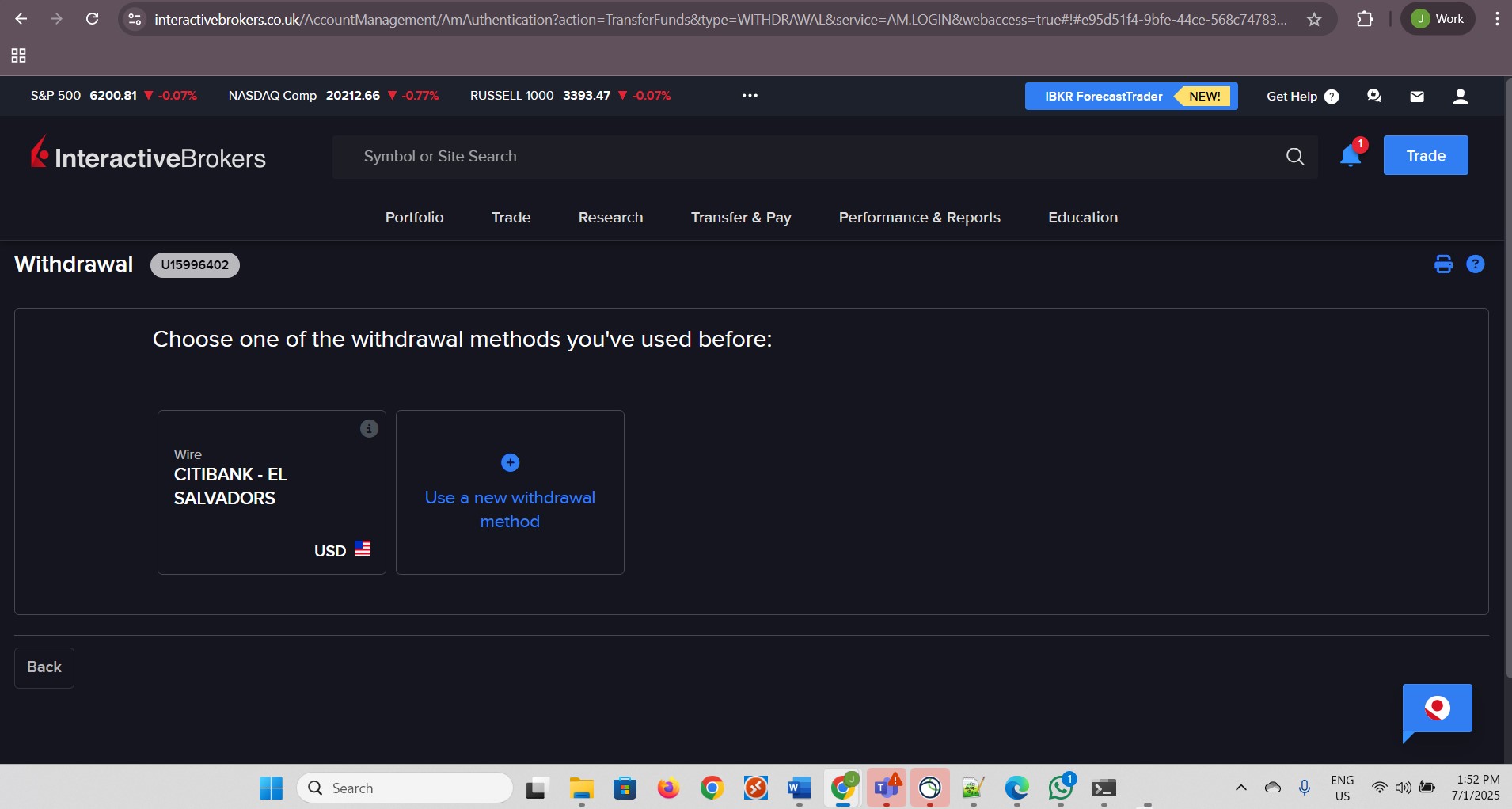Open Microsoft Word from the taskbar

click(x=799, y=788)
